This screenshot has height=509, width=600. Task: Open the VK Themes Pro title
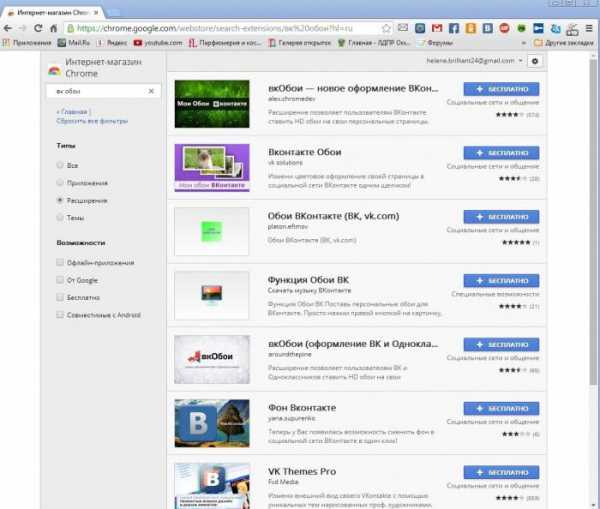[302, 471]
